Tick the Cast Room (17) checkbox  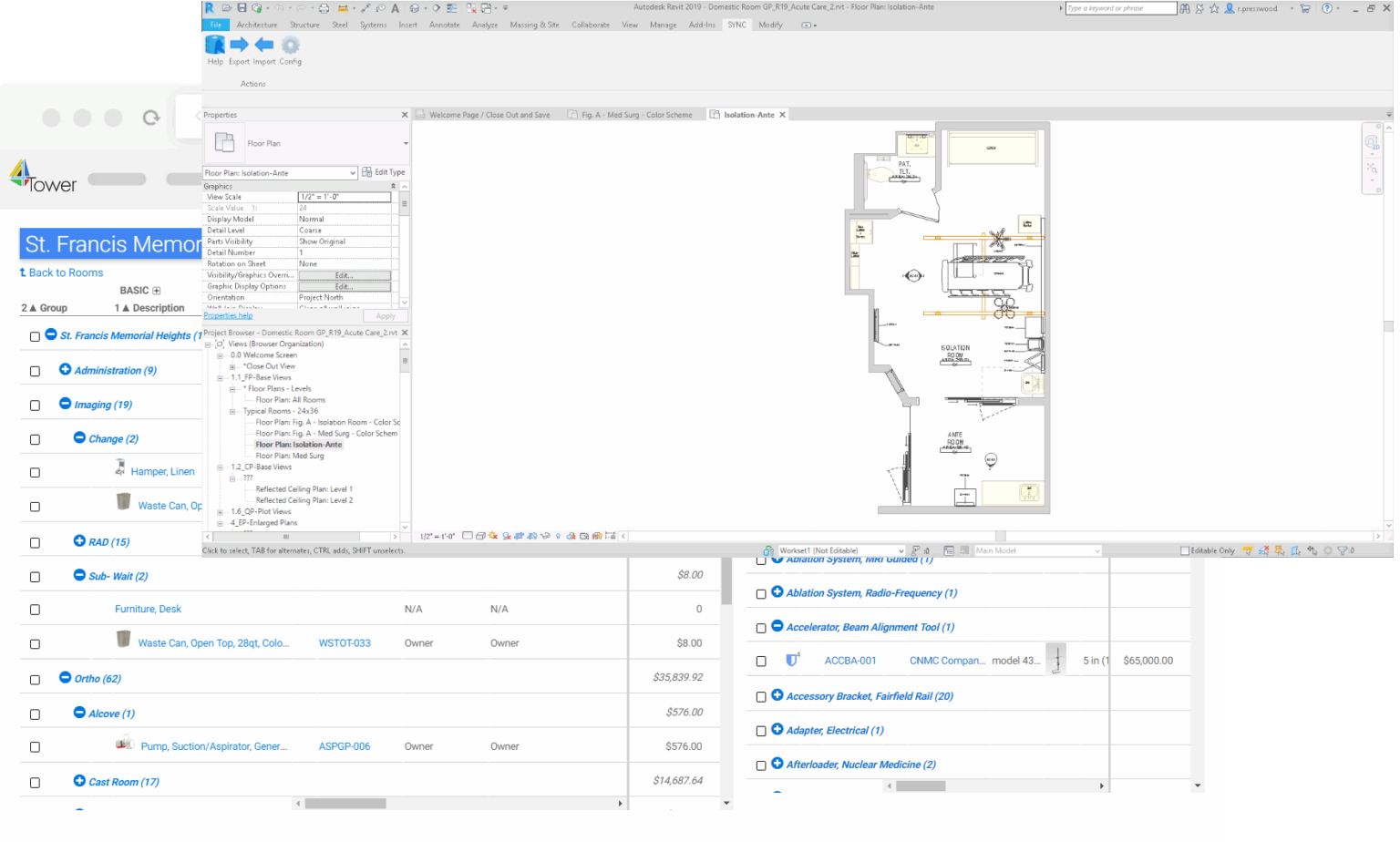tap(35, 783)
